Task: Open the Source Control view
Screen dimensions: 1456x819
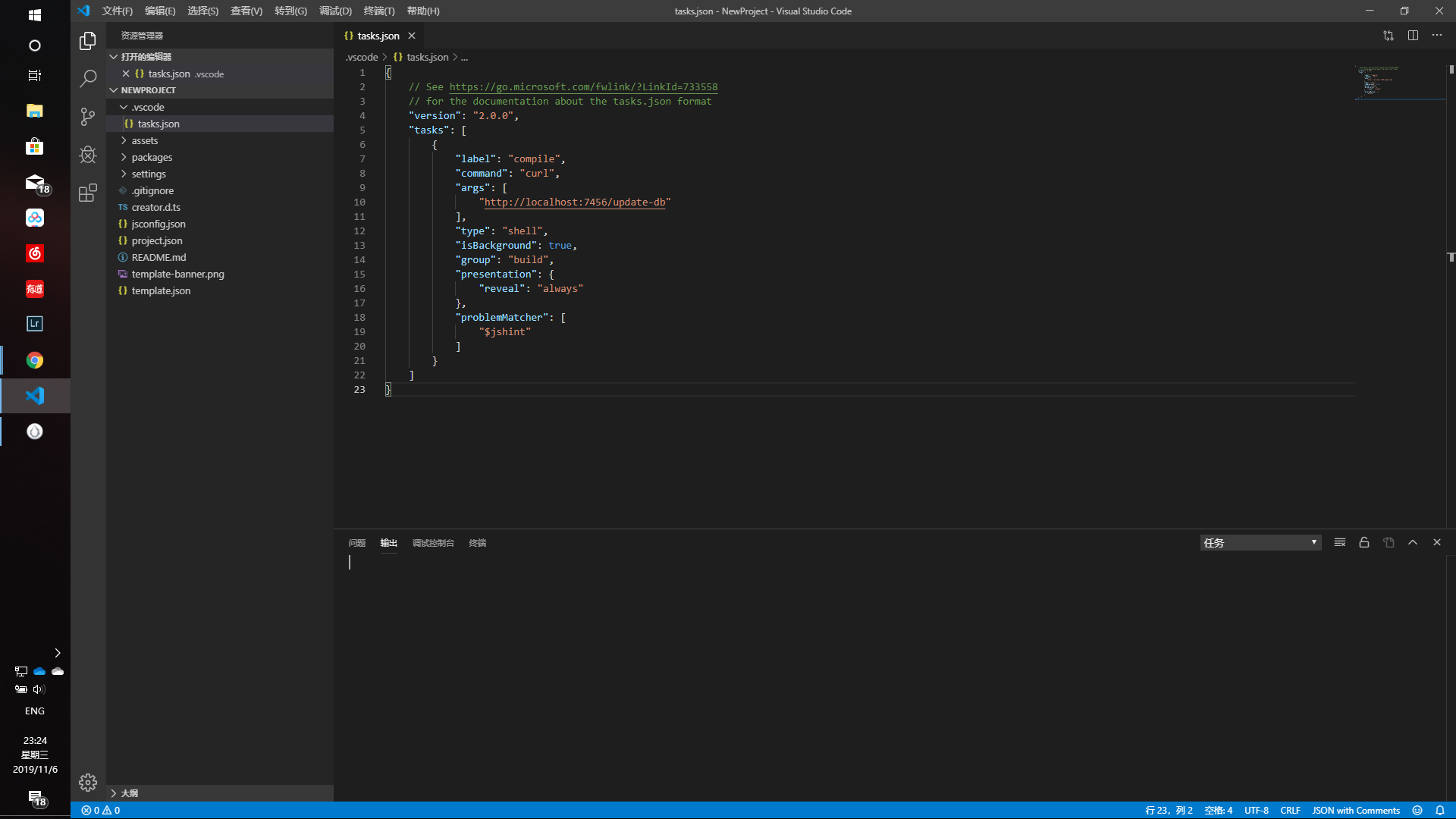Action: click(x=88, y=116)
